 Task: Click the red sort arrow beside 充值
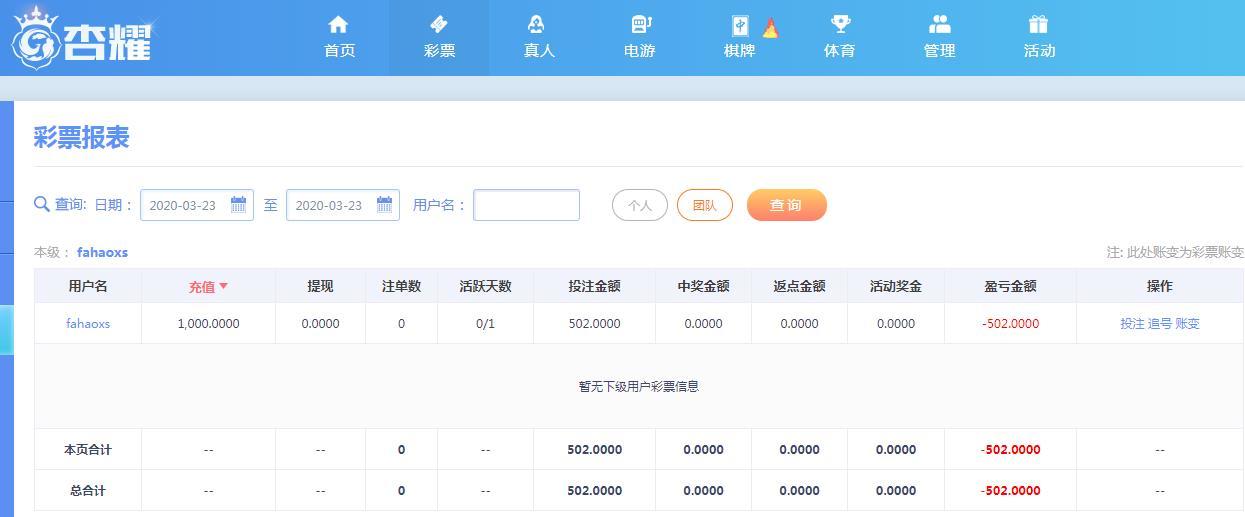pyautogui.click(x=223, y=286)
